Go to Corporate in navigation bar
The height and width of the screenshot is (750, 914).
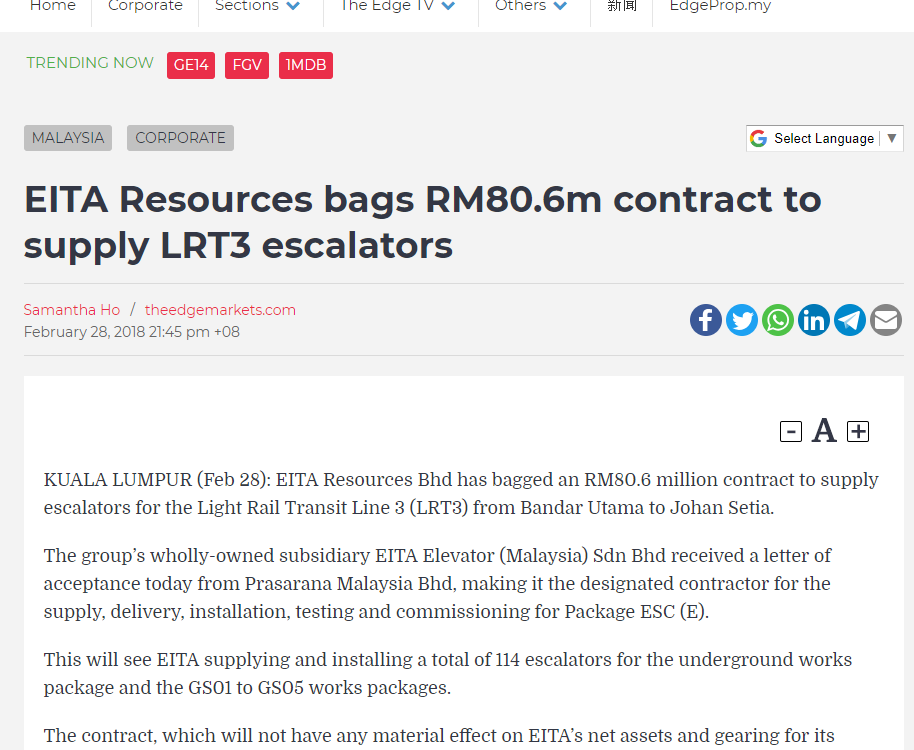[145, 6]
